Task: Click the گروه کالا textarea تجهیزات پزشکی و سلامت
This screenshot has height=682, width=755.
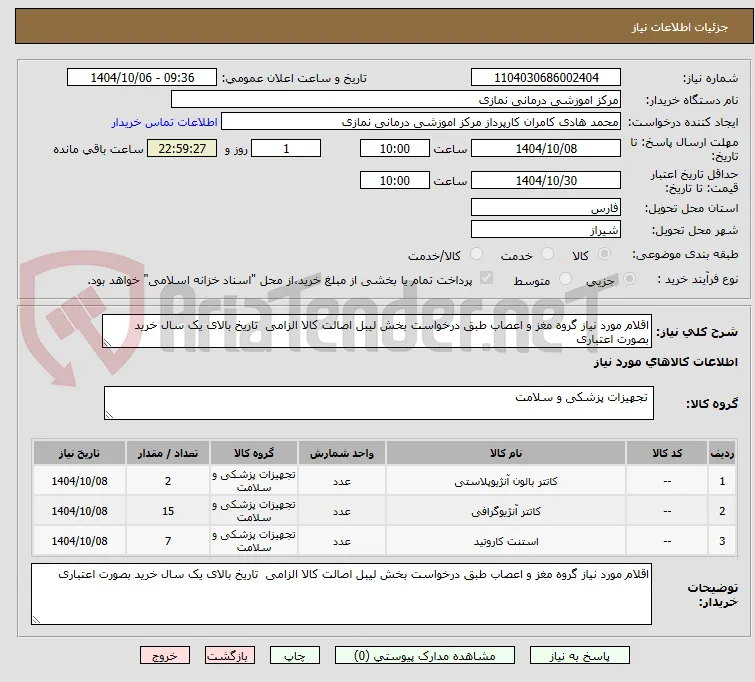Action: [x=378, y=403]
